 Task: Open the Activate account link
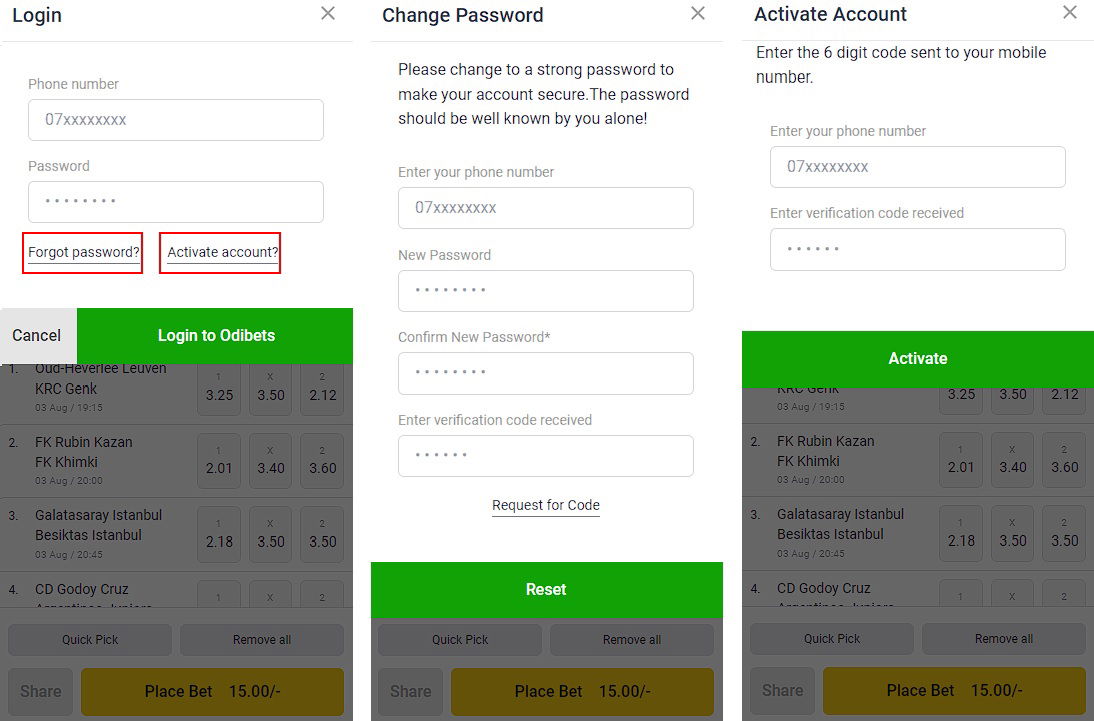[x=220, y=252]
